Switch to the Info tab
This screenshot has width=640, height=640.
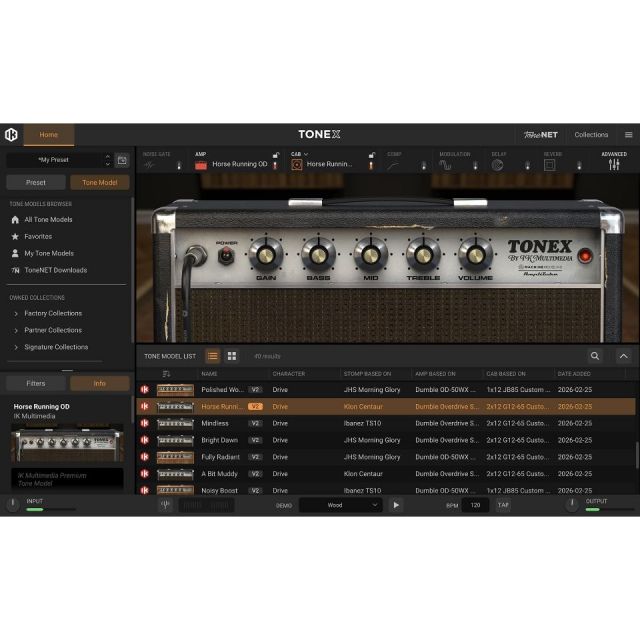pyautogui.click(x=100, y=383)
